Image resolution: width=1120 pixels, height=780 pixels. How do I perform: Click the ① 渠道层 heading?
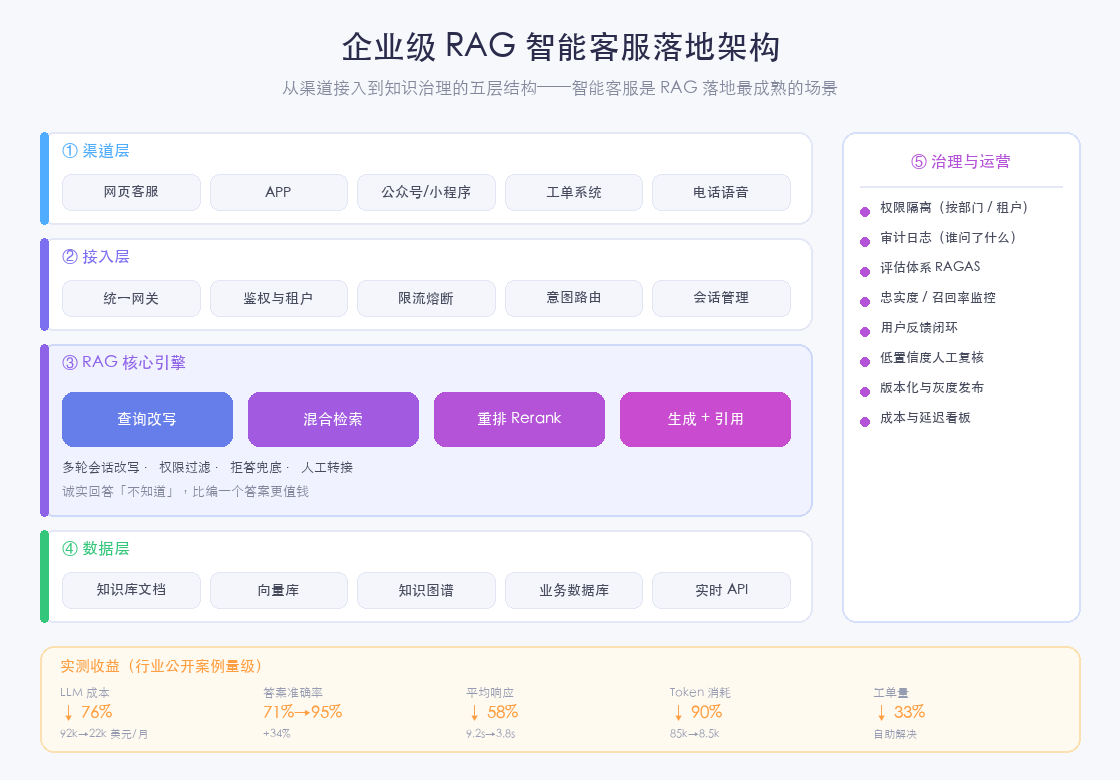96,151
